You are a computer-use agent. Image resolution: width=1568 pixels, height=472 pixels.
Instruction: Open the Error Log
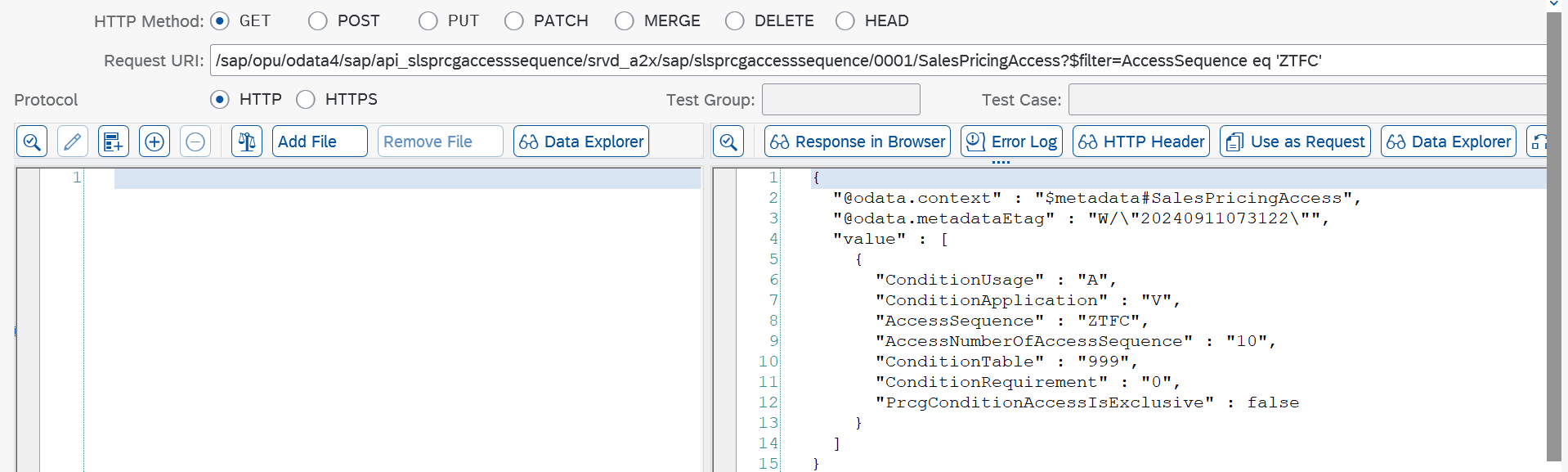click(1012, 142)
